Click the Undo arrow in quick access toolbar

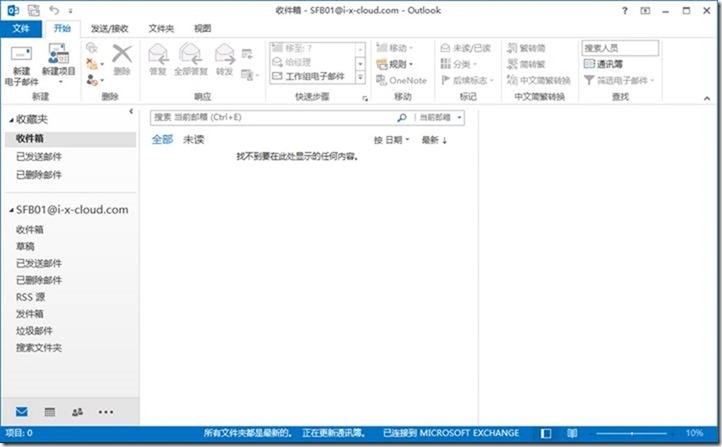coord(54,10)
